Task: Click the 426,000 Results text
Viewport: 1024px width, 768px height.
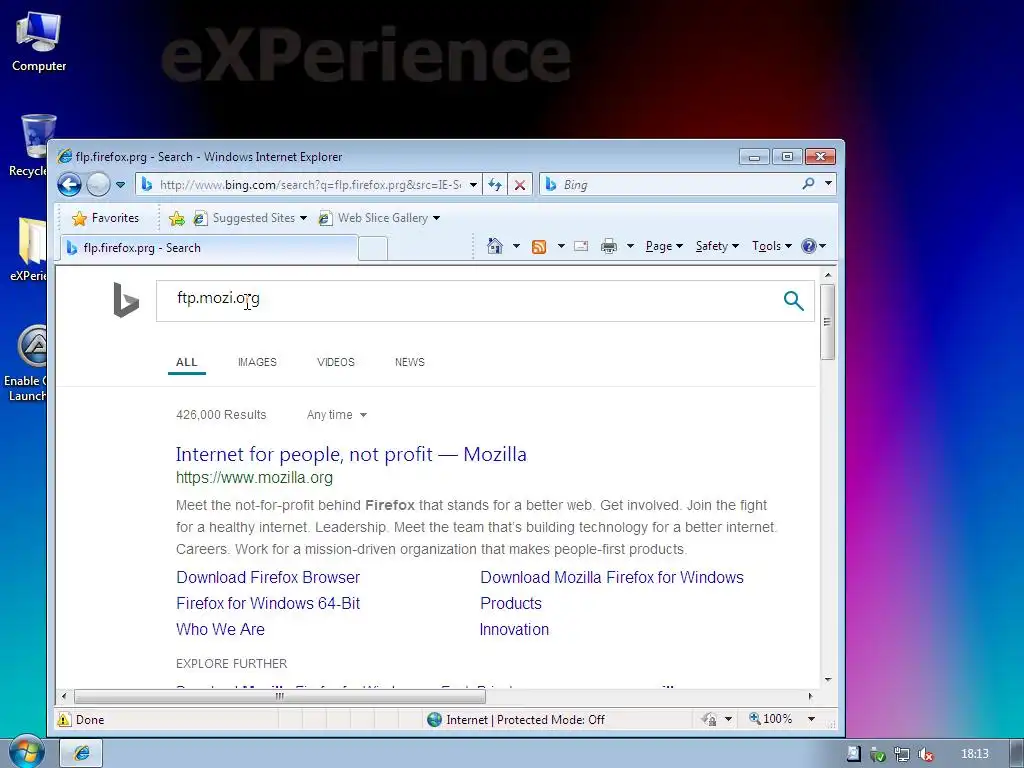Action: (221, 415)
